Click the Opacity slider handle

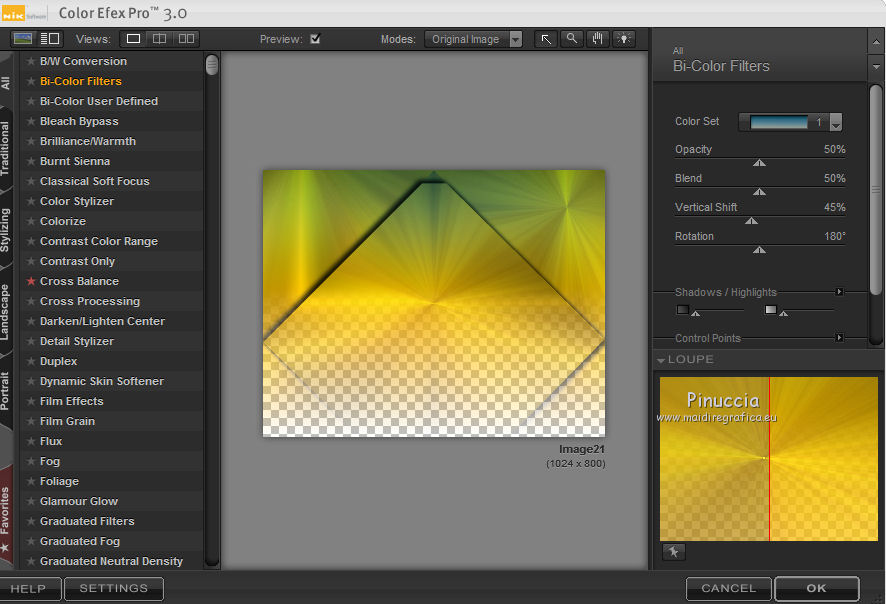tap(759, 162)
